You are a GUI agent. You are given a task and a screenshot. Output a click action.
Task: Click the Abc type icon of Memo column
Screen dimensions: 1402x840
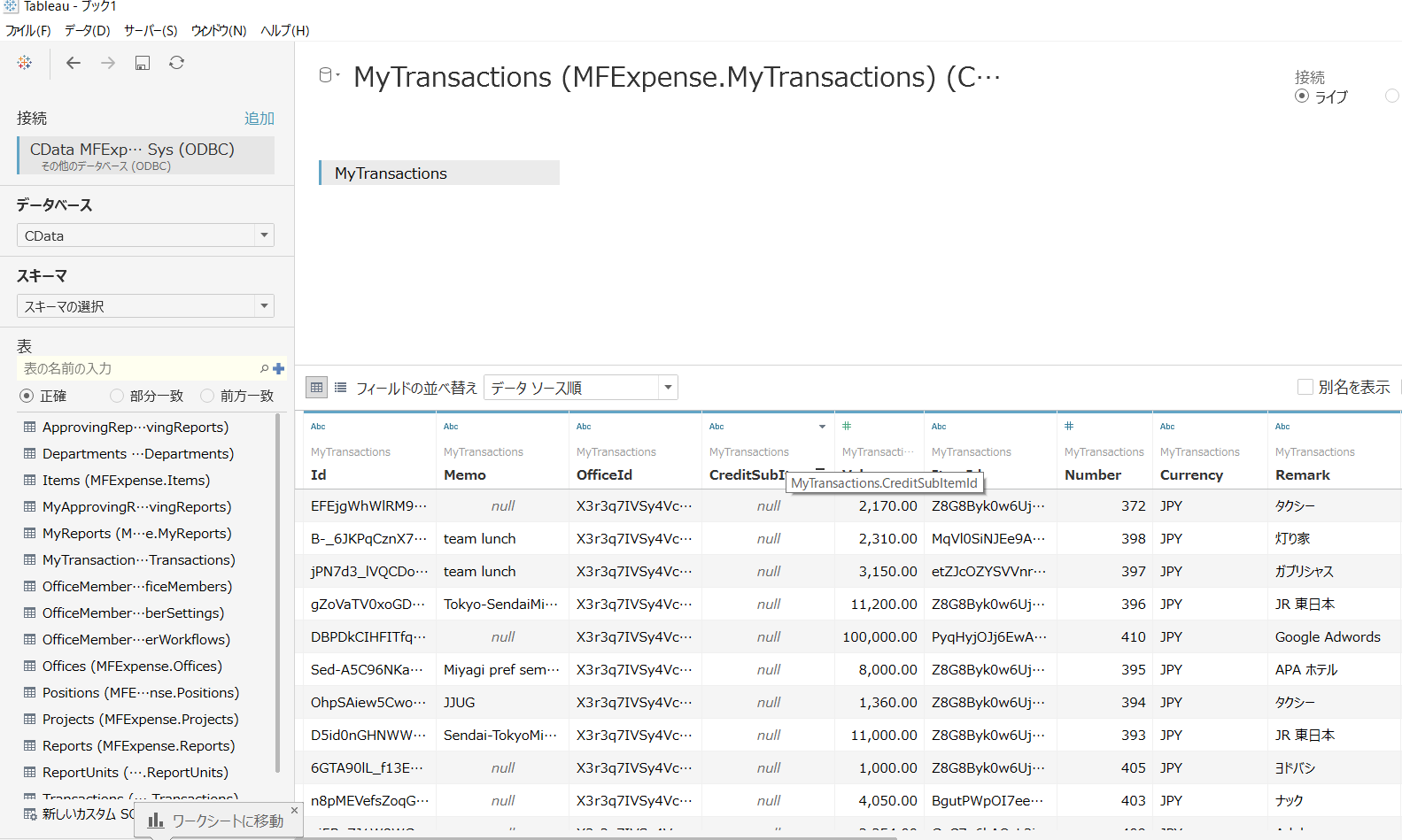coord(451,427)
